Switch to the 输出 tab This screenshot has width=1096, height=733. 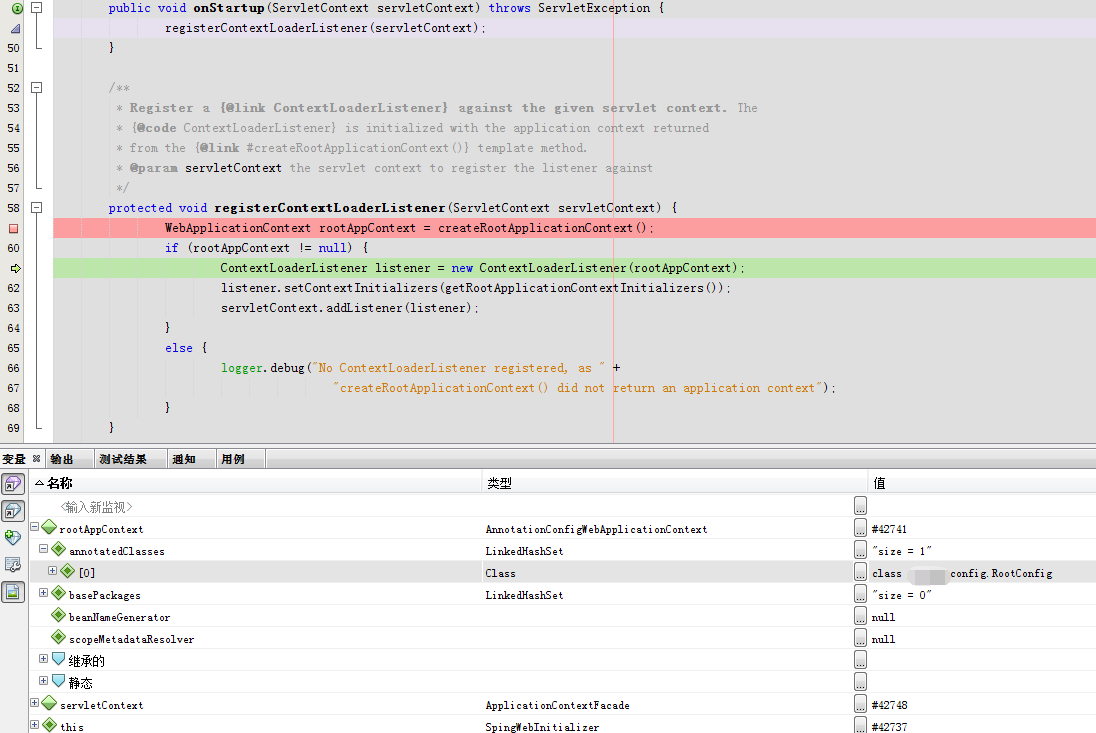62,459
